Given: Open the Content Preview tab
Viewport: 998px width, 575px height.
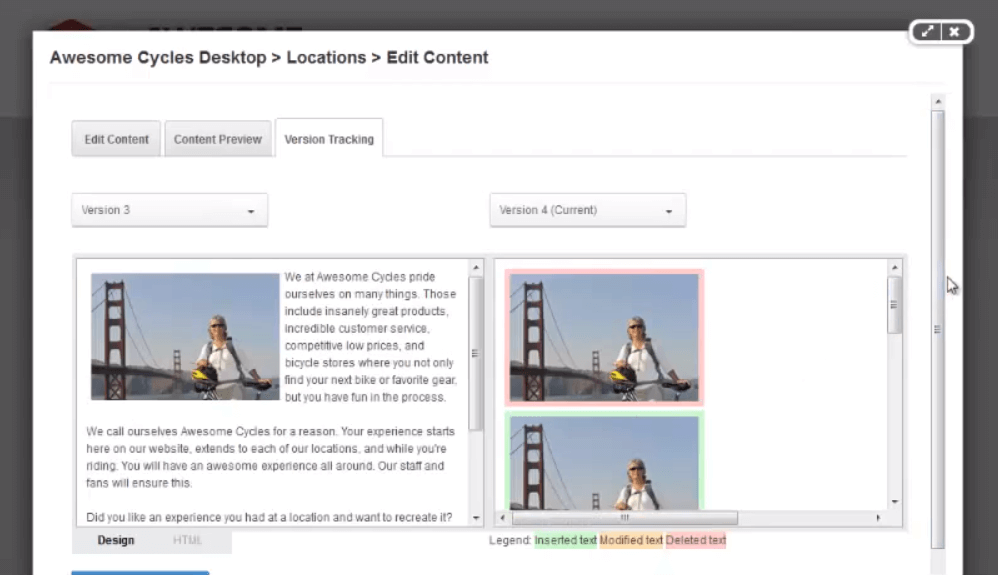Looking at the screenshot, I should (x=218, y=139).
